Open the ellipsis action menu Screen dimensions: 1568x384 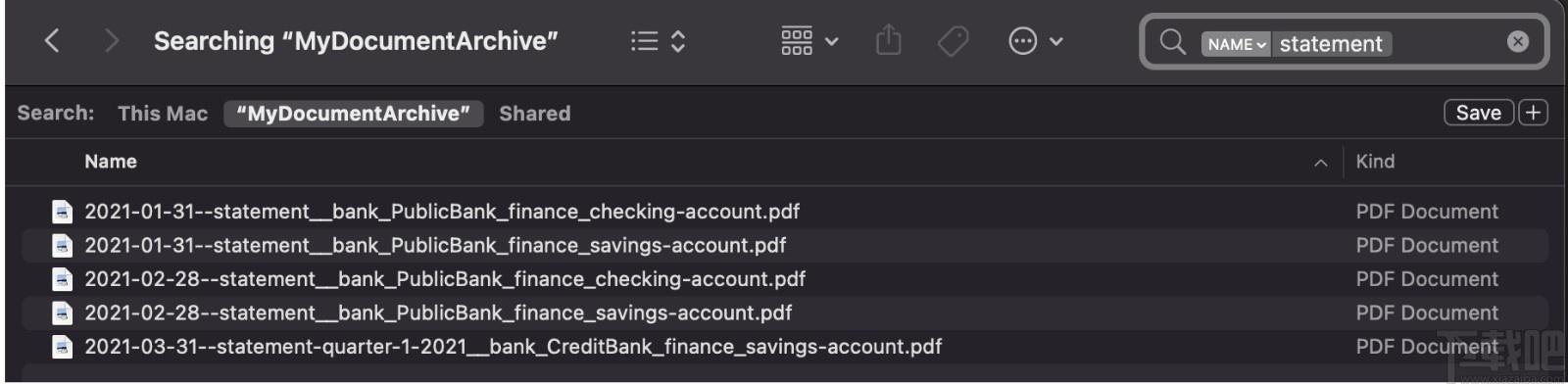pos(1035,41)
